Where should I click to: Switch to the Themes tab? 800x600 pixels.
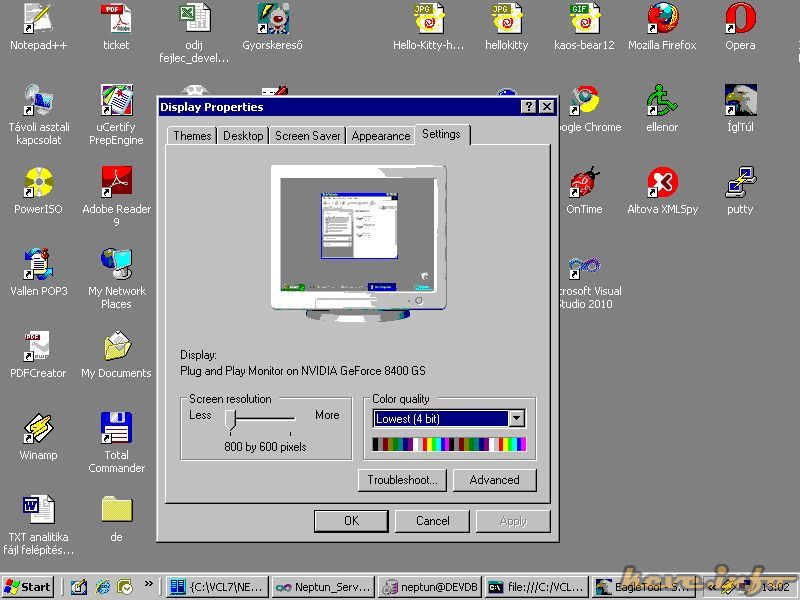[192, 136]
